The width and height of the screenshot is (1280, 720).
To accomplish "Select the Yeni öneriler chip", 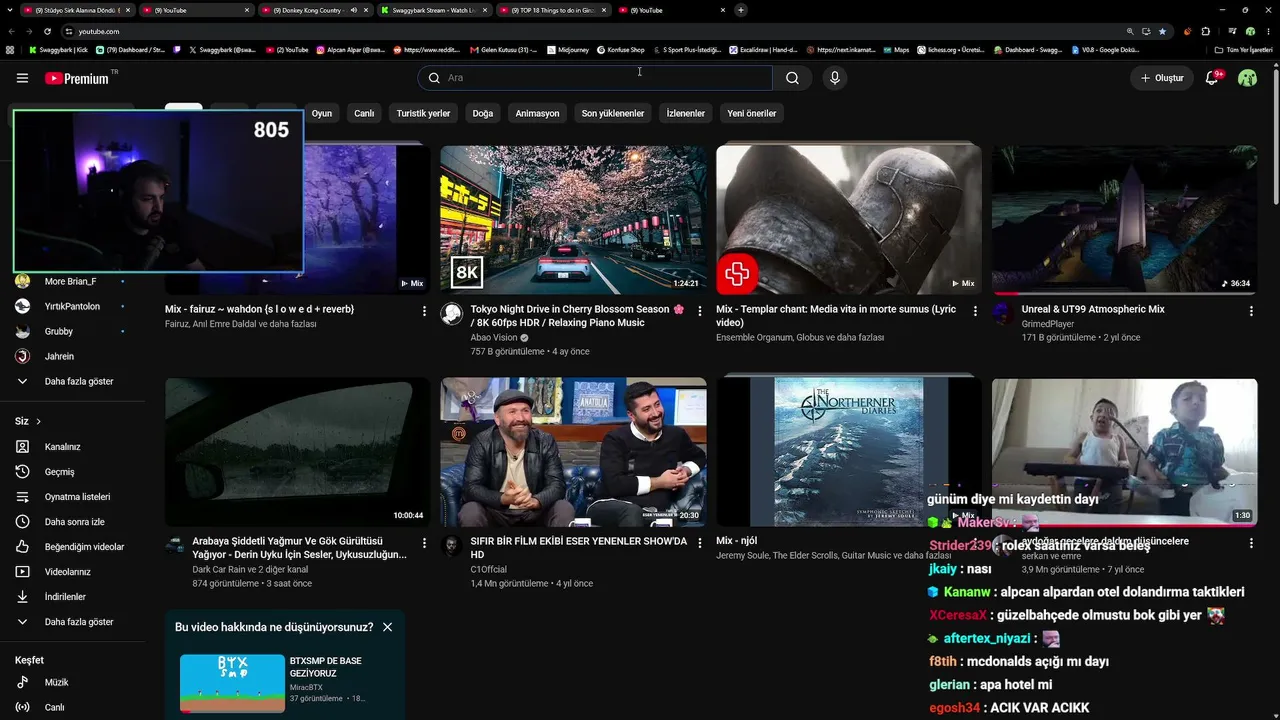I will point(752,113).
